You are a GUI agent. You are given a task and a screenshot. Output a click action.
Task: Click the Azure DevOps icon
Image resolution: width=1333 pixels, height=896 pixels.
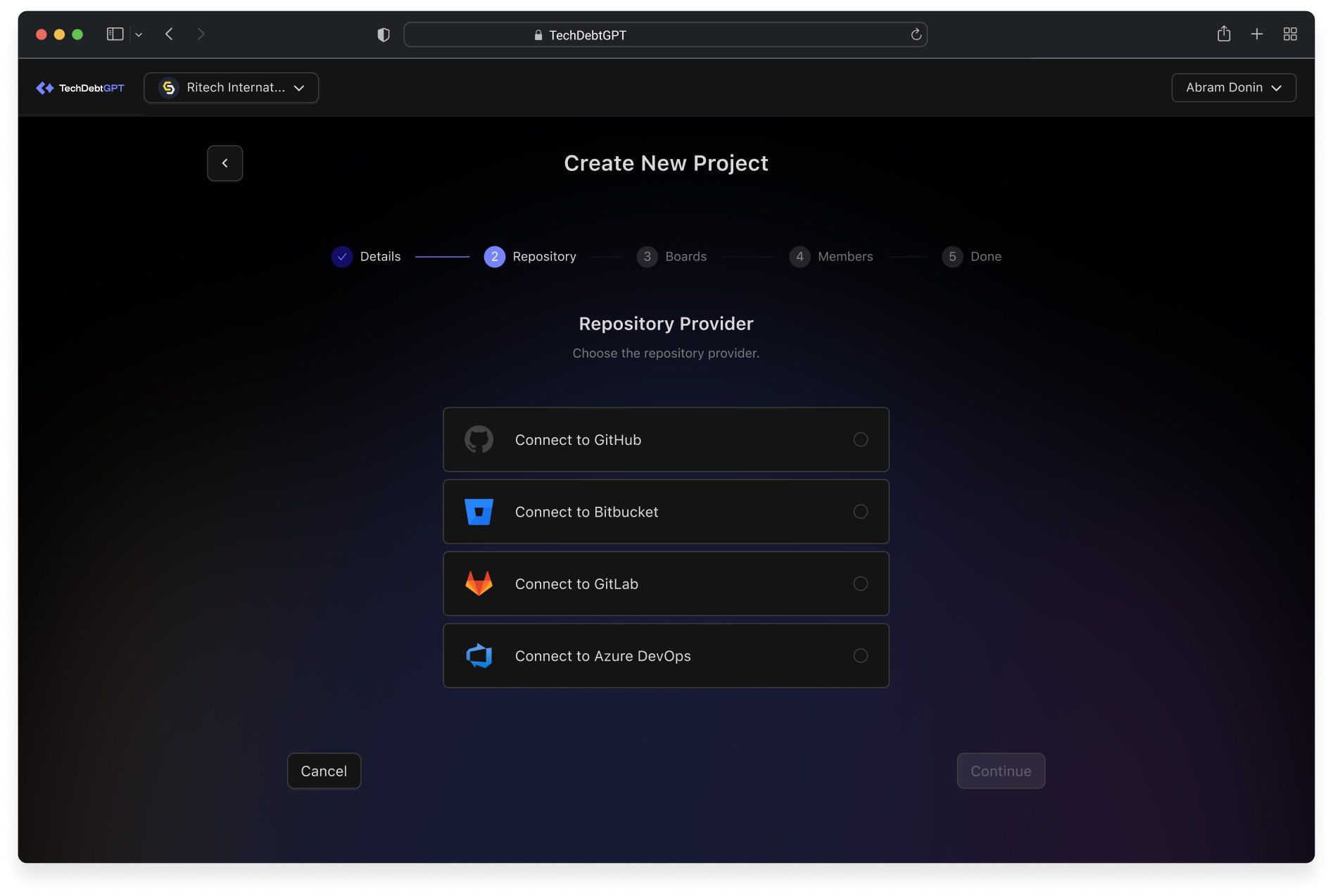(x=479, y=656)
